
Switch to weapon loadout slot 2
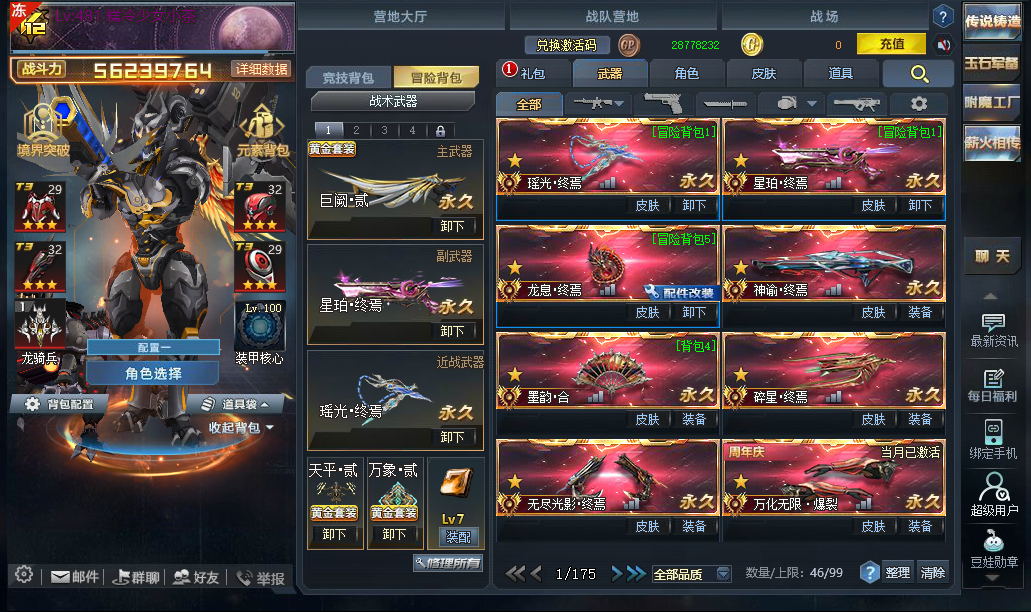(x=356, y=130)
